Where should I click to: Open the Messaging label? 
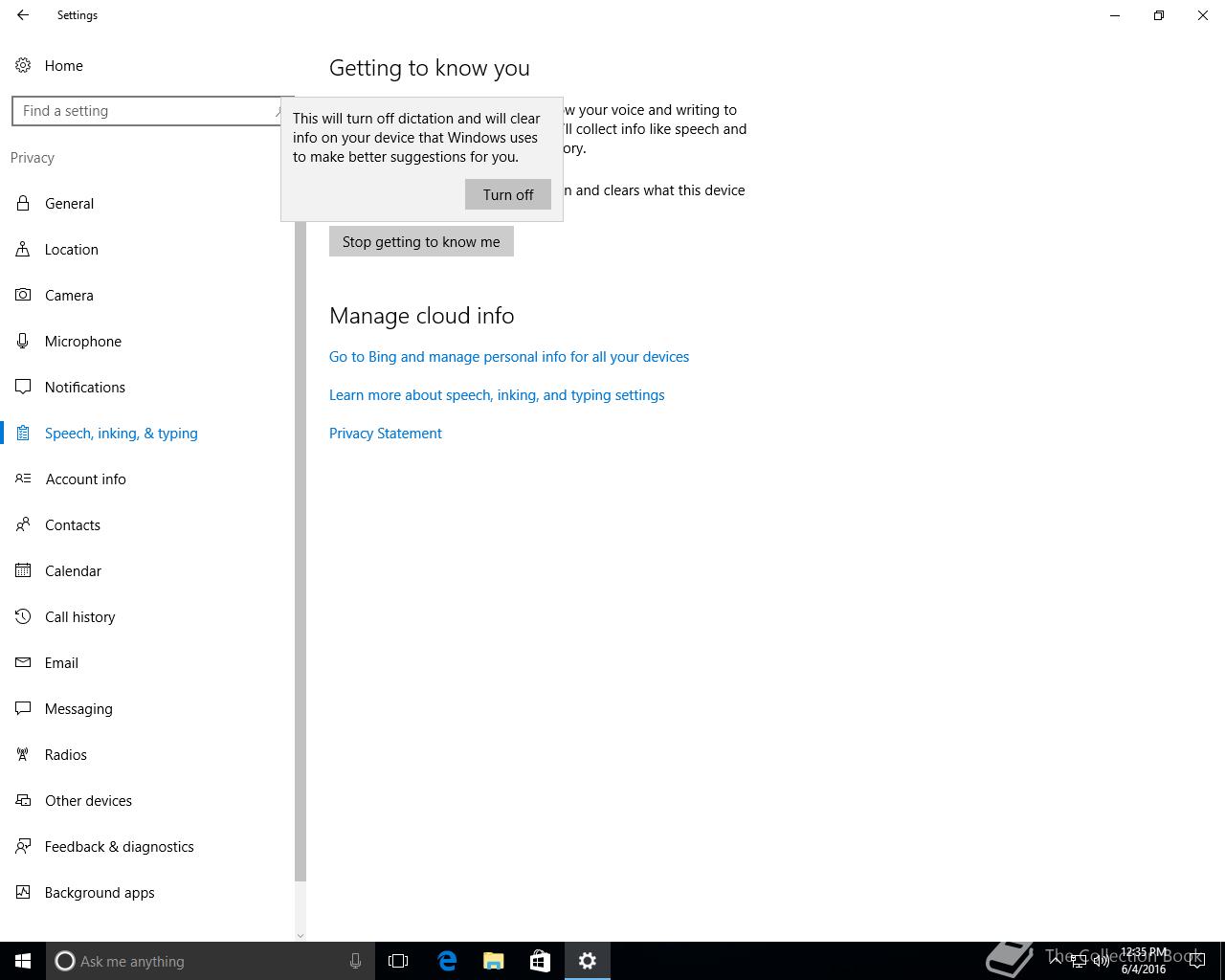click(x=78, y=708)
